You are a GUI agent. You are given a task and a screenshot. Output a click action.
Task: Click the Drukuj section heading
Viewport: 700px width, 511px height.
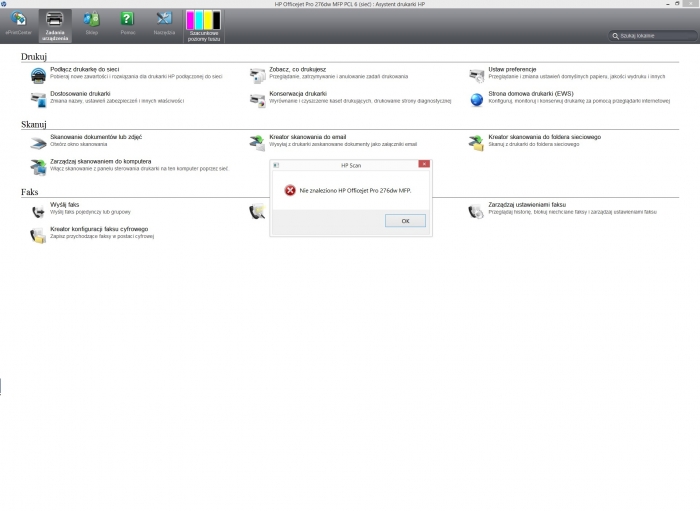pyautogui.click(x=33, y=57)
